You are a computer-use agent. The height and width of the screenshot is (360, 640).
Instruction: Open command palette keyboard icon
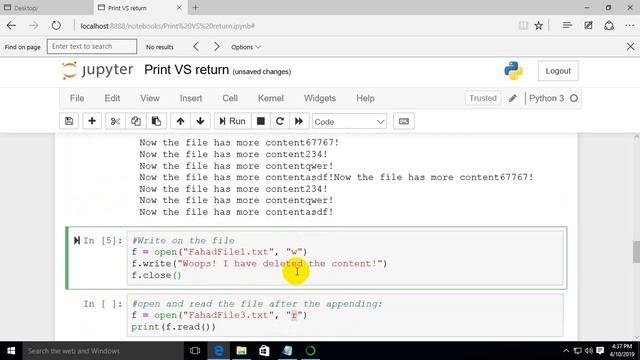tap(404, 121)
